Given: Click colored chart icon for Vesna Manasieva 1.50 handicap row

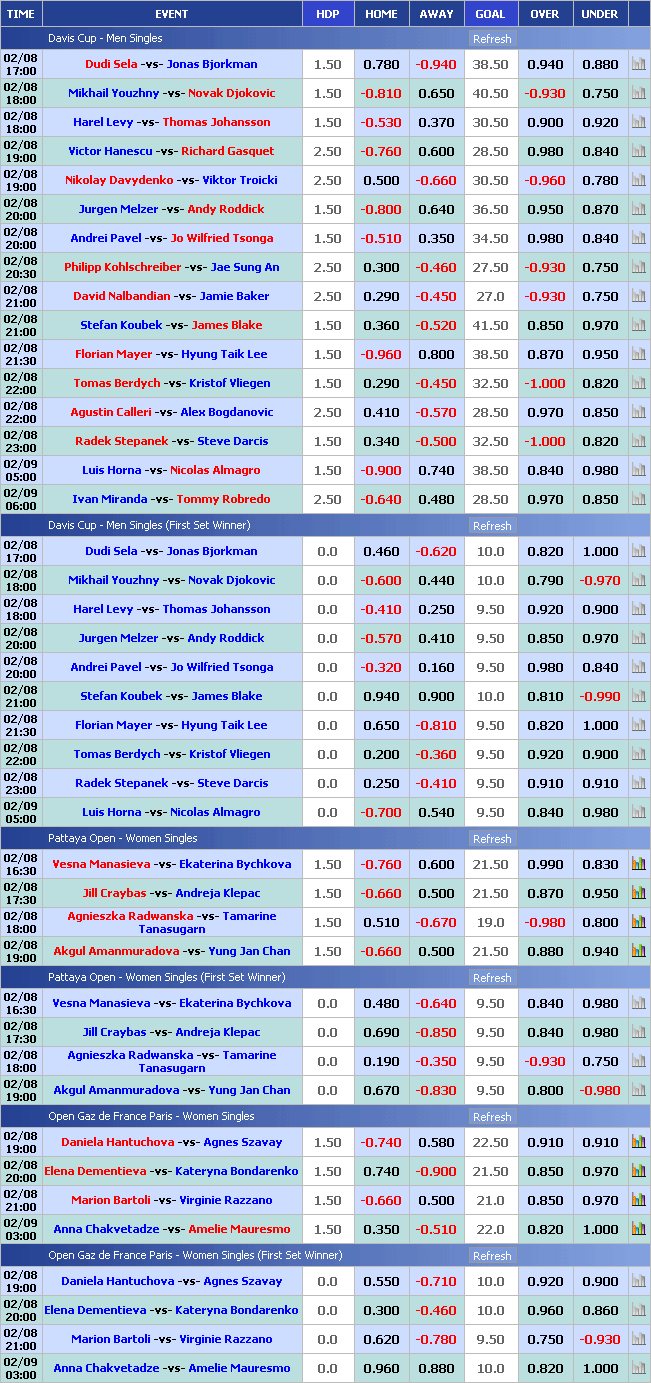Looking at the screenshot, I should (x=638, y=864).
